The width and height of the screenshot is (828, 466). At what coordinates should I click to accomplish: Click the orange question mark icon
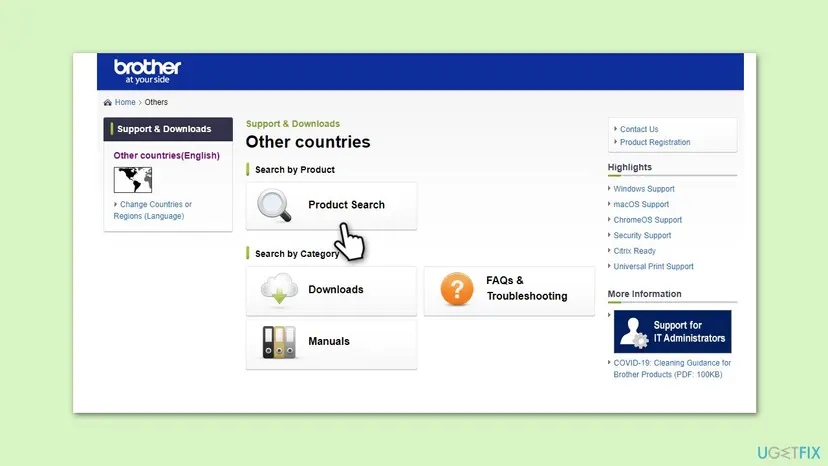457,289
